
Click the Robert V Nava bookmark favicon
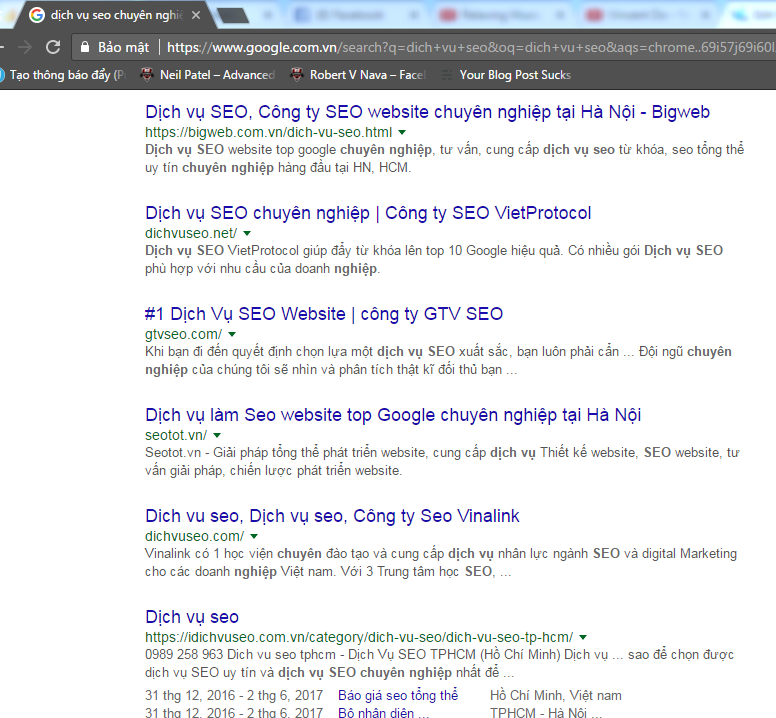pos(296,75)
